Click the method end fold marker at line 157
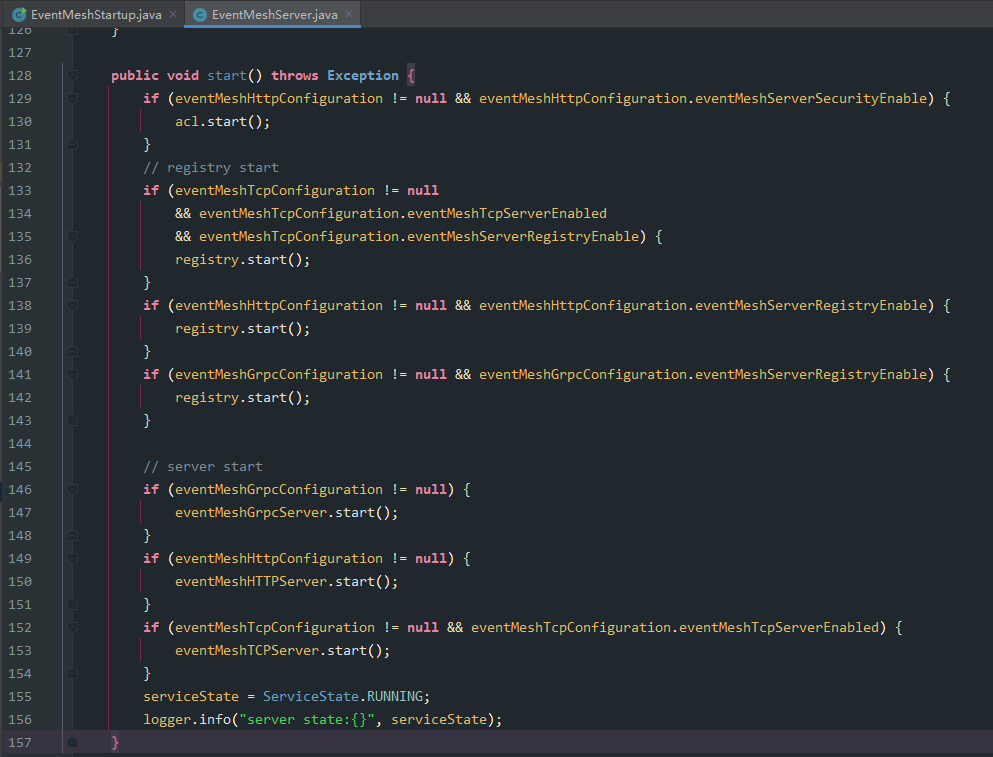The width and height of the screenshot is (993, 757). 73,742
